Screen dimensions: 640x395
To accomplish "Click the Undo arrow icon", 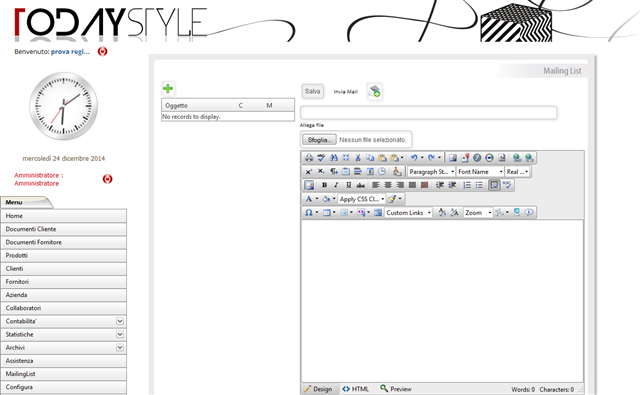I will click(414, 158).
